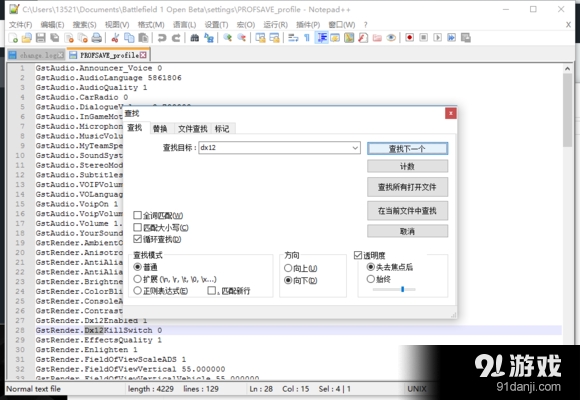Show all characters with the pilcrow icon
Screen dimensions: 580x400
coord(307,38)
